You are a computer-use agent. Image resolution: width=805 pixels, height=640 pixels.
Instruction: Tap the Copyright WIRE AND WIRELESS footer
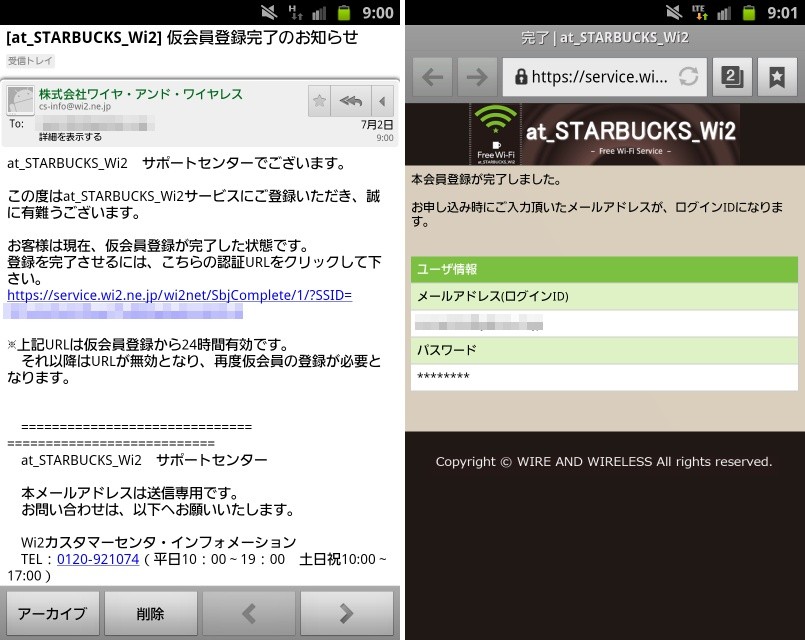pyautogui.click(x=604, y=462)
